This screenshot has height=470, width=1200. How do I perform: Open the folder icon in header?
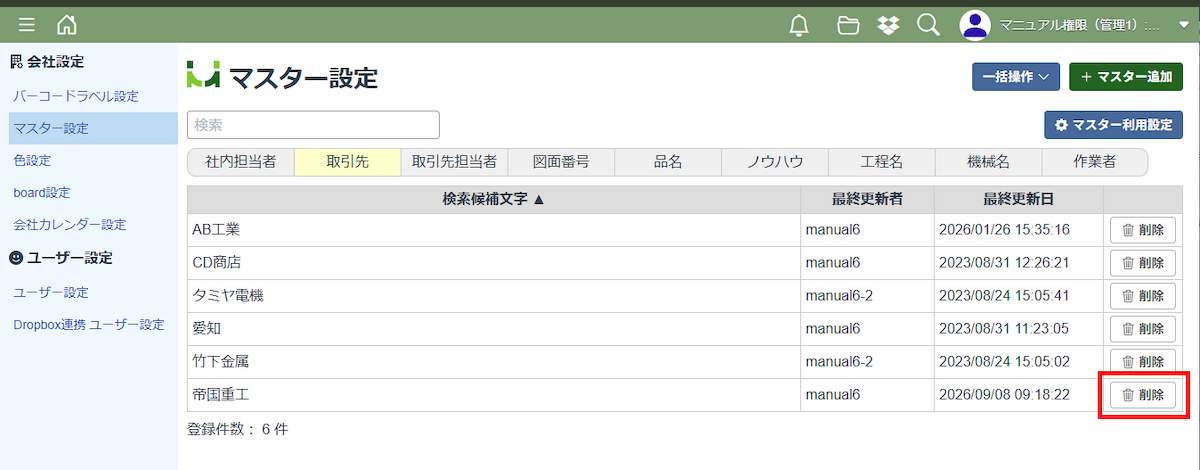848,25
